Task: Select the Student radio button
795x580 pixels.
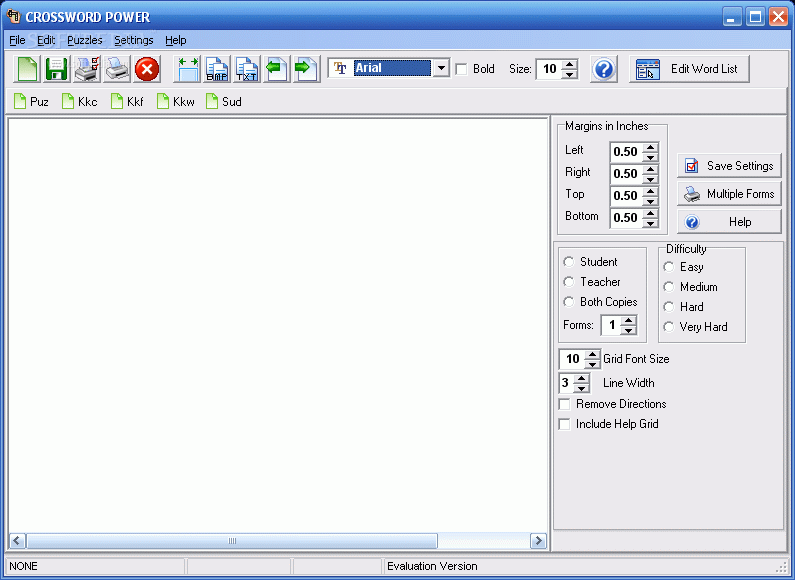Action: 569,262
